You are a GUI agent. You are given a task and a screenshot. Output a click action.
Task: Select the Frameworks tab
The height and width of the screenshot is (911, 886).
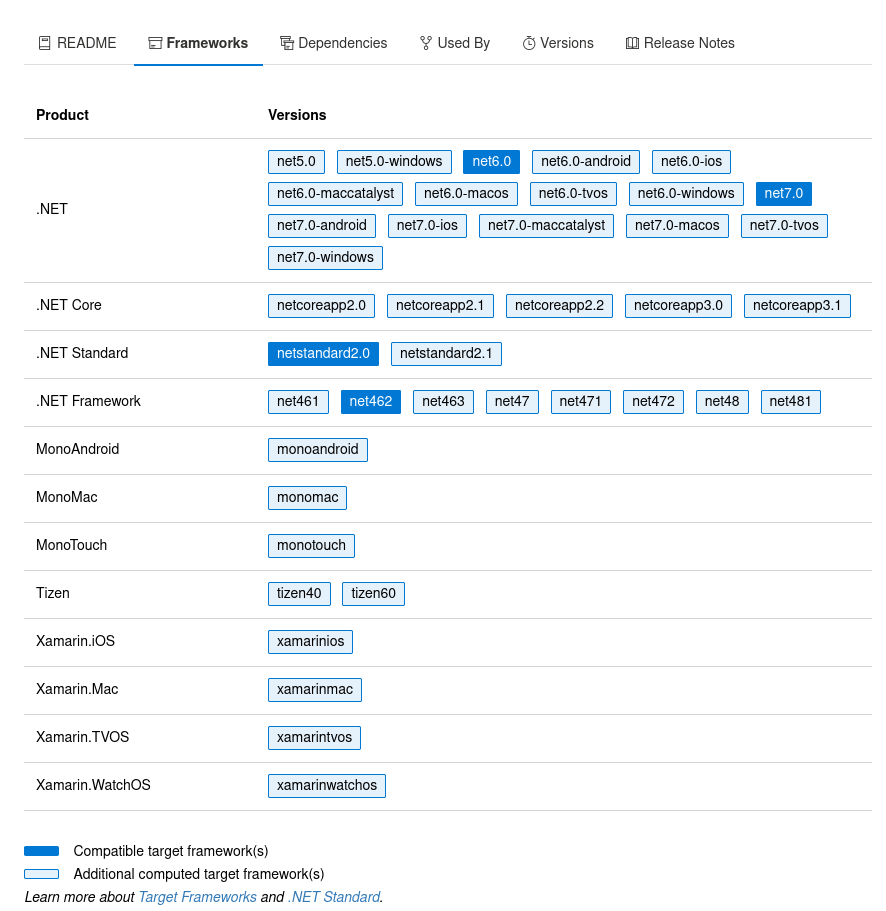tap(198, 43)
